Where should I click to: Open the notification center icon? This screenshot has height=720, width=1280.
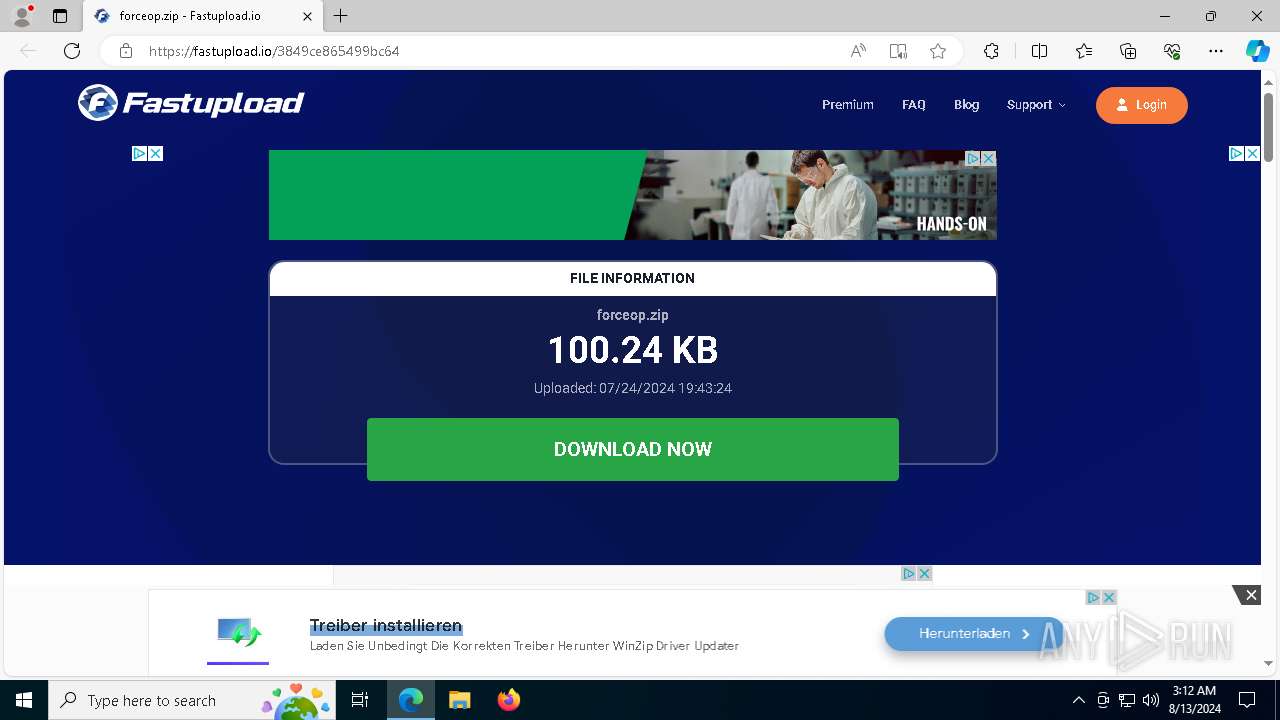[1247, 700]
